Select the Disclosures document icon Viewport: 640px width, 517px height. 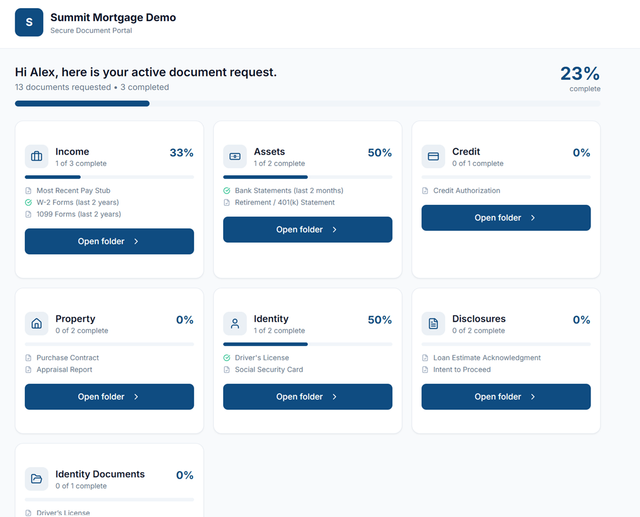click(x=433, y=324)
